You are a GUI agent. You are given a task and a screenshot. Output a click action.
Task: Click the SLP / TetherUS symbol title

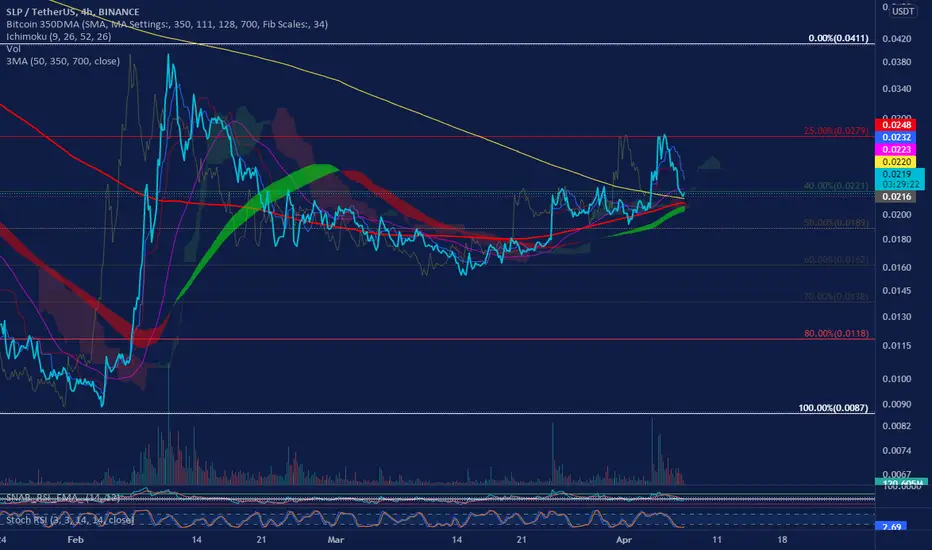(x=73, y=12)
